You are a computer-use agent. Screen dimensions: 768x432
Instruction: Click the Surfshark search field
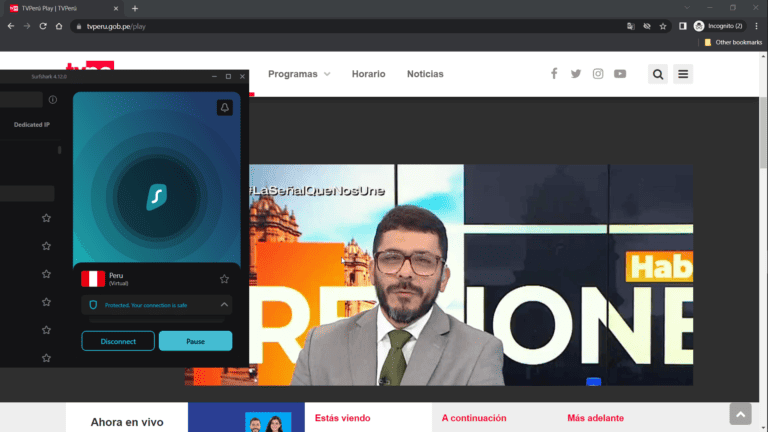pyautogui.click(x=21, y=99)
